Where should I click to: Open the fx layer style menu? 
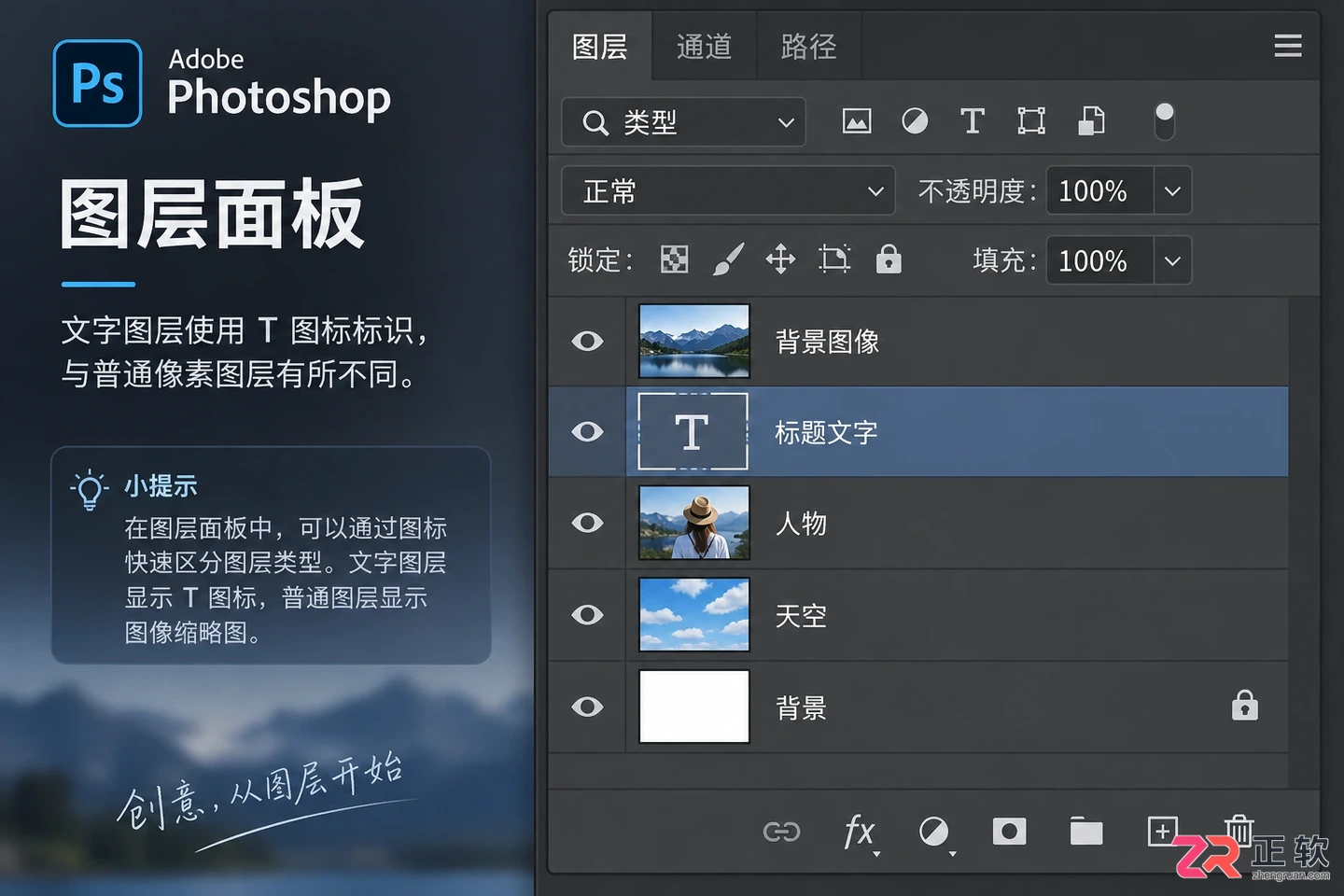coord(860,832)
